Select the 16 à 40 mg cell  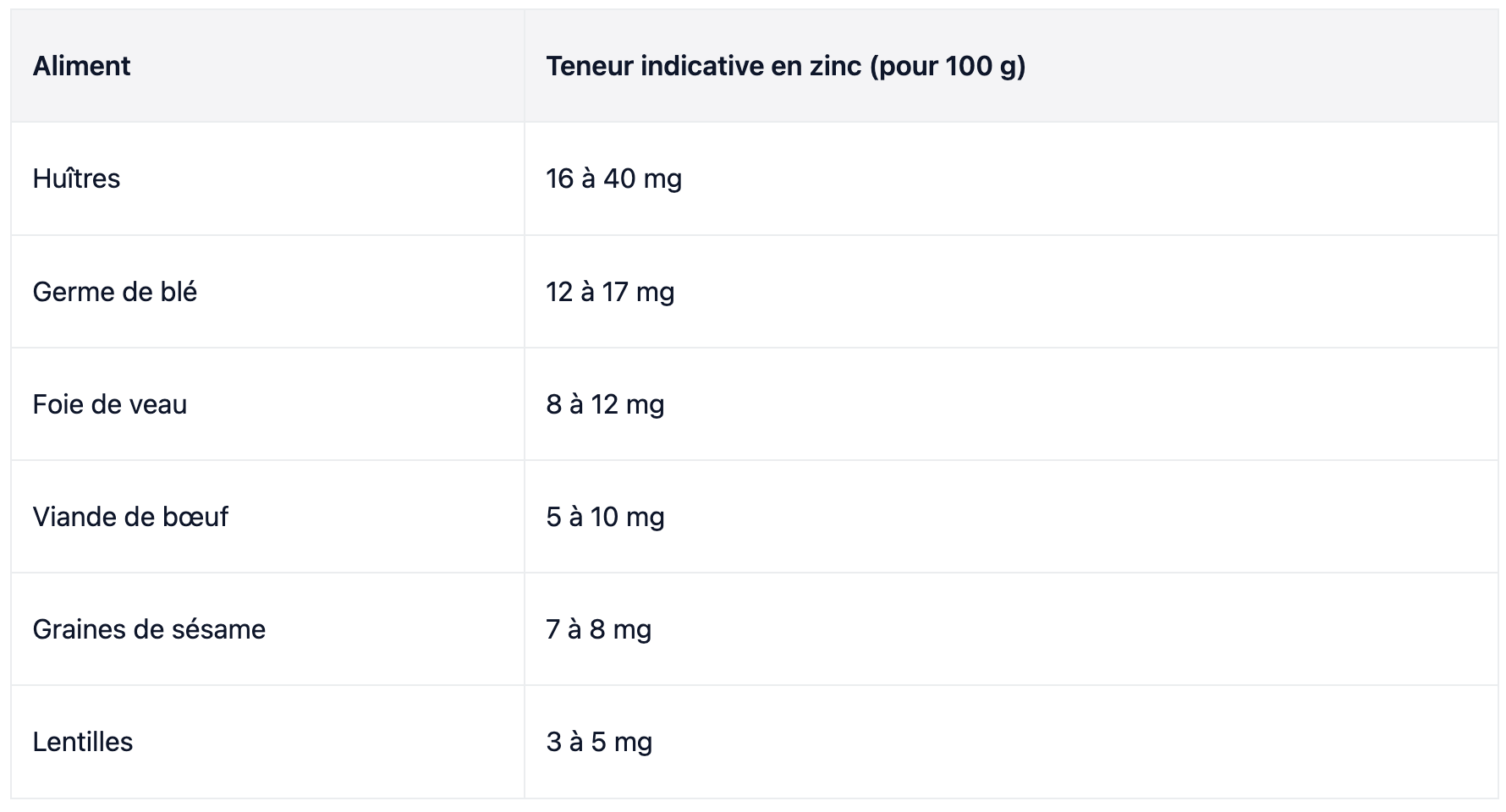[x=1011, y=178]
